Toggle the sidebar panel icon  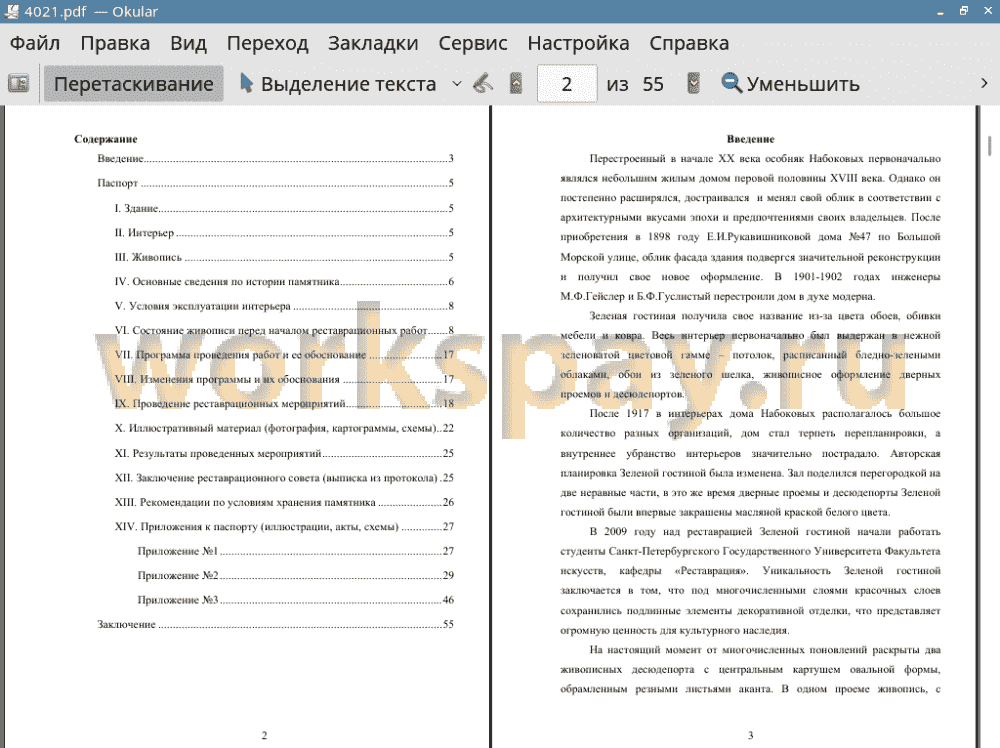(18, 84)
